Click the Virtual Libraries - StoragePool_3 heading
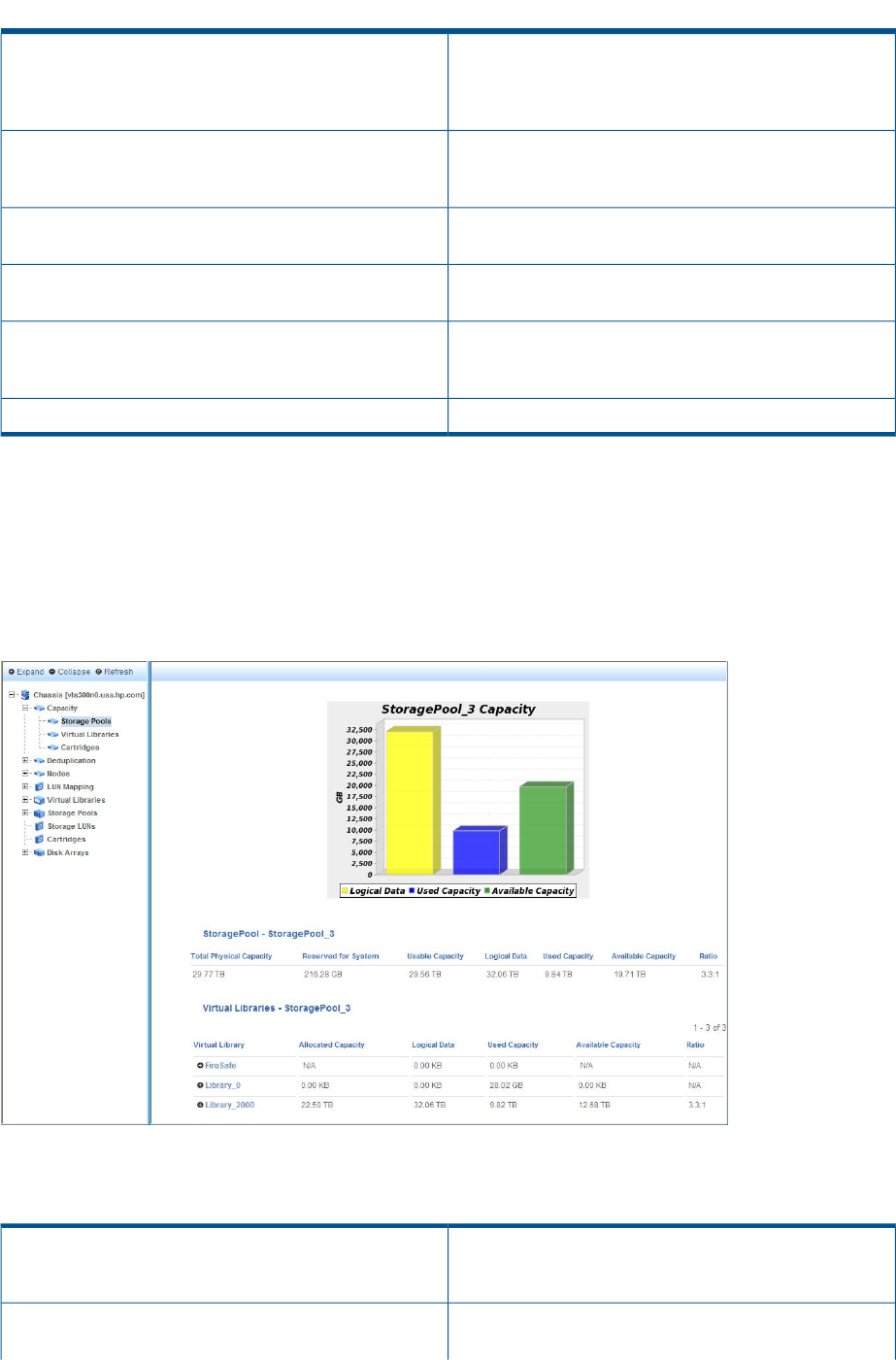 click(x=277, y=1009)
